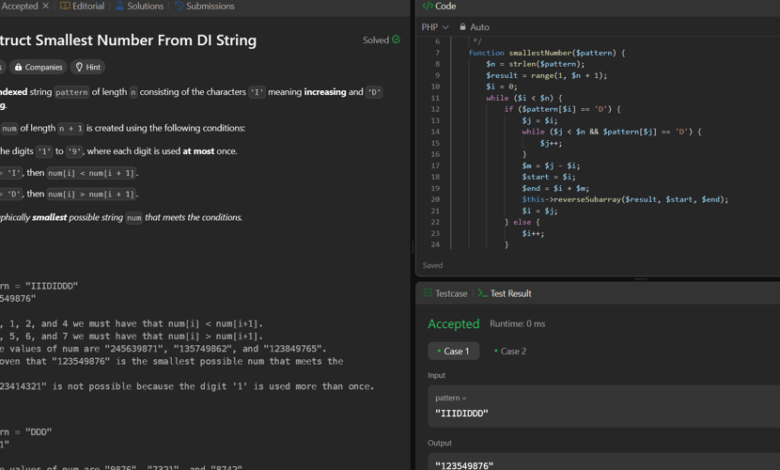The height and width of the screenshot is (470, 780).
Task: Click the Editorial book icon
Action: tap(65, 6)
